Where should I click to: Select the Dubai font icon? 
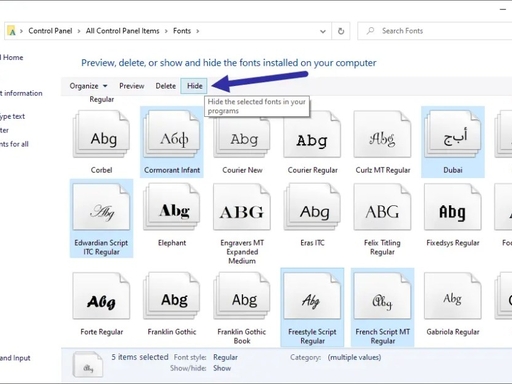click(x=453, y=135)
